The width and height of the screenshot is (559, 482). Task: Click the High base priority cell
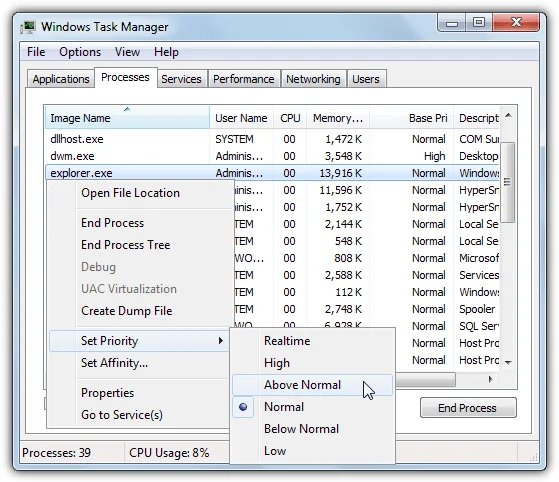(x=435, y=156)
